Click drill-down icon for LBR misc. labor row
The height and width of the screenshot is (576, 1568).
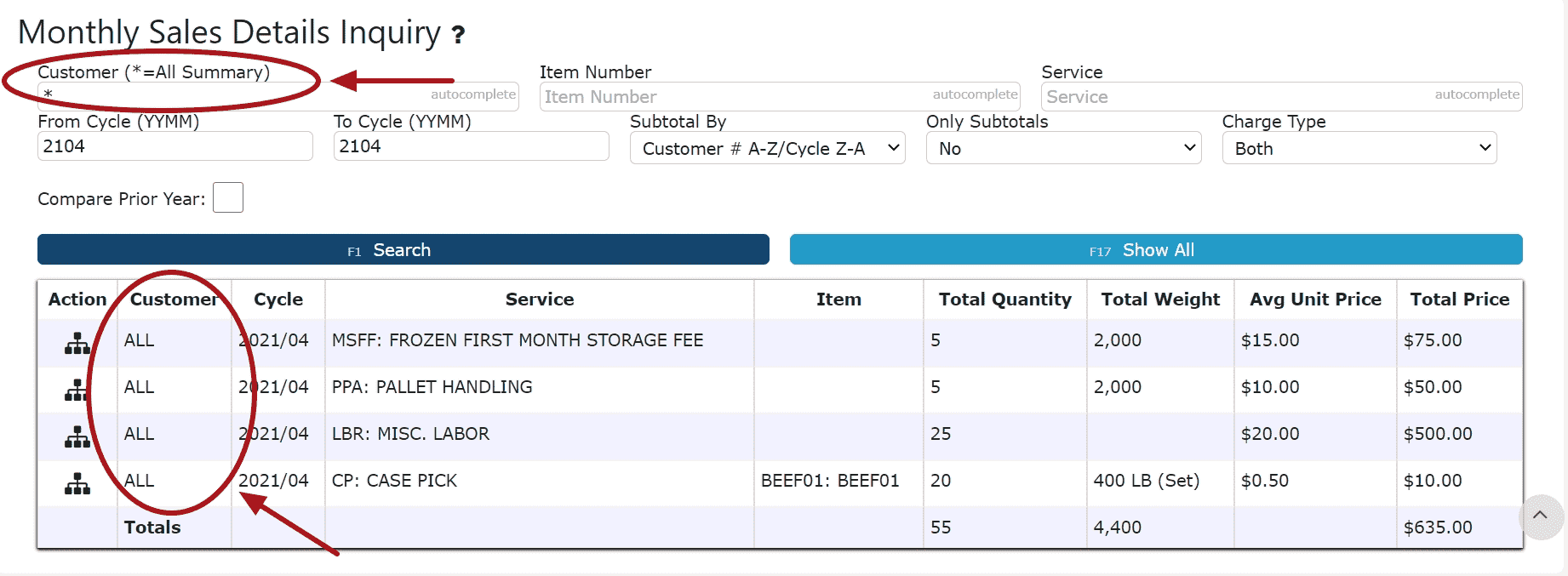77,437
